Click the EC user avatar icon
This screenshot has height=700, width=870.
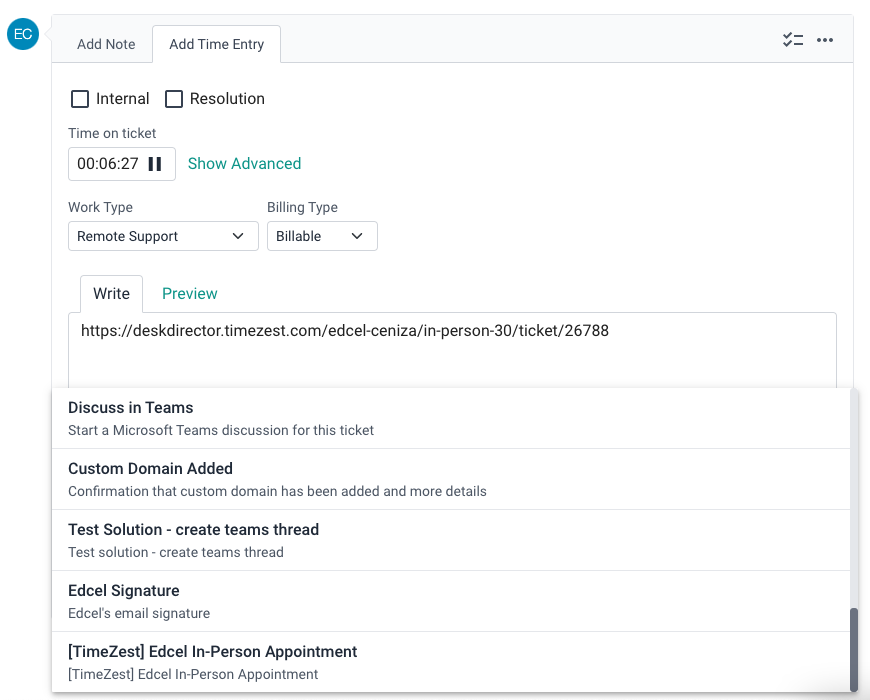pyautogui.click(x=22, y=35)
